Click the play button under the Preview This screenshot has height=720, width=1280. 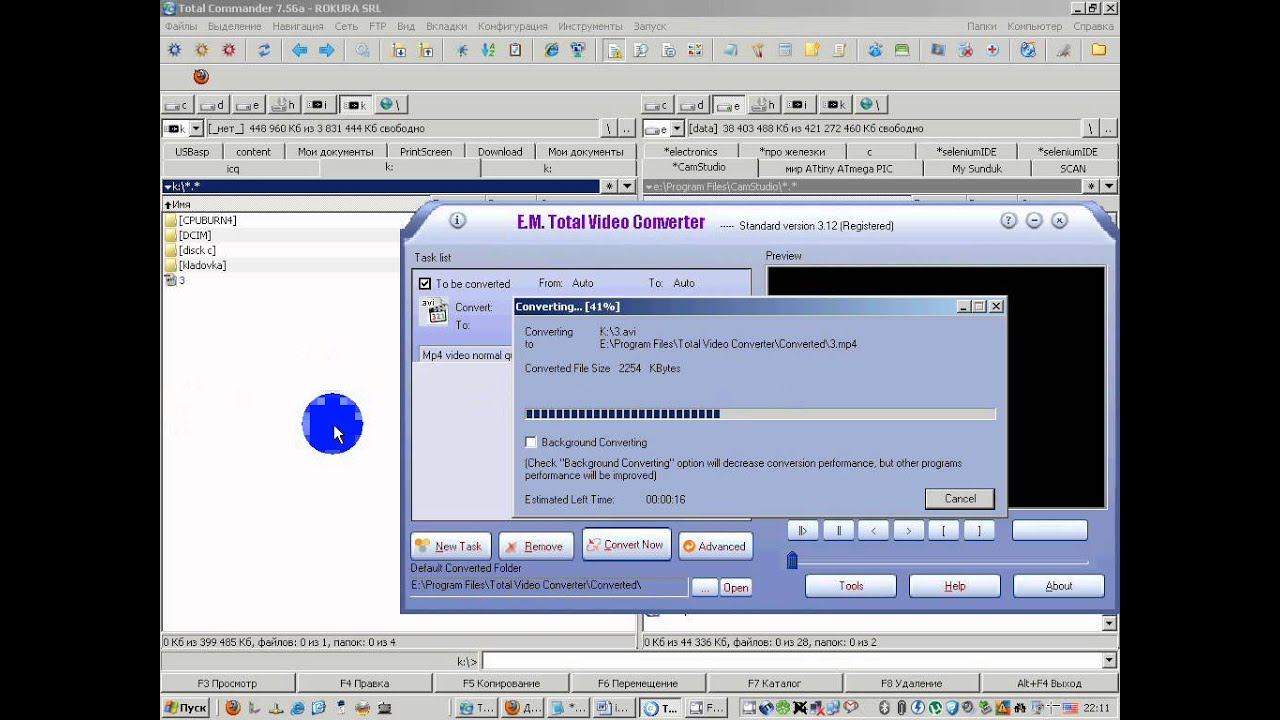tap(802, 531)
